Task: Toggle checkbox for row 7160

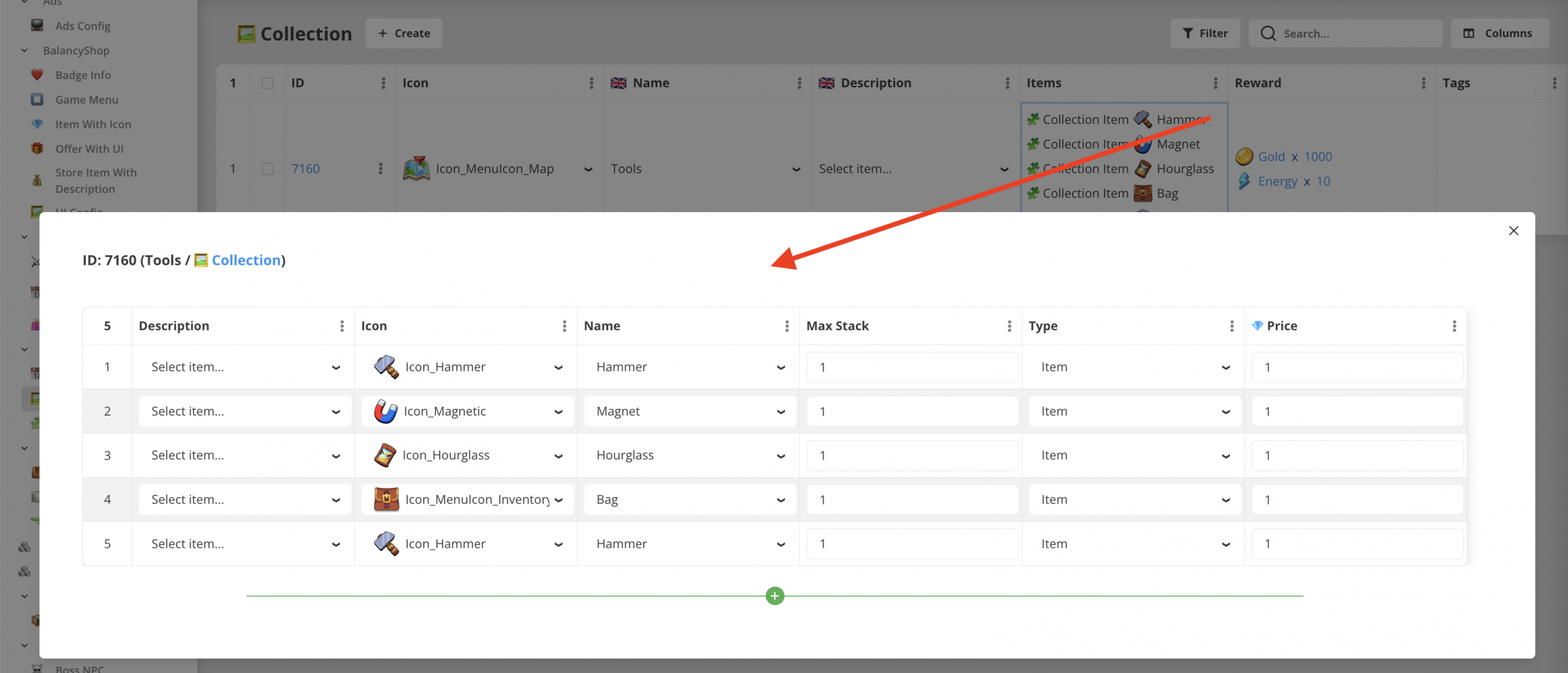Action: [268, 169]
